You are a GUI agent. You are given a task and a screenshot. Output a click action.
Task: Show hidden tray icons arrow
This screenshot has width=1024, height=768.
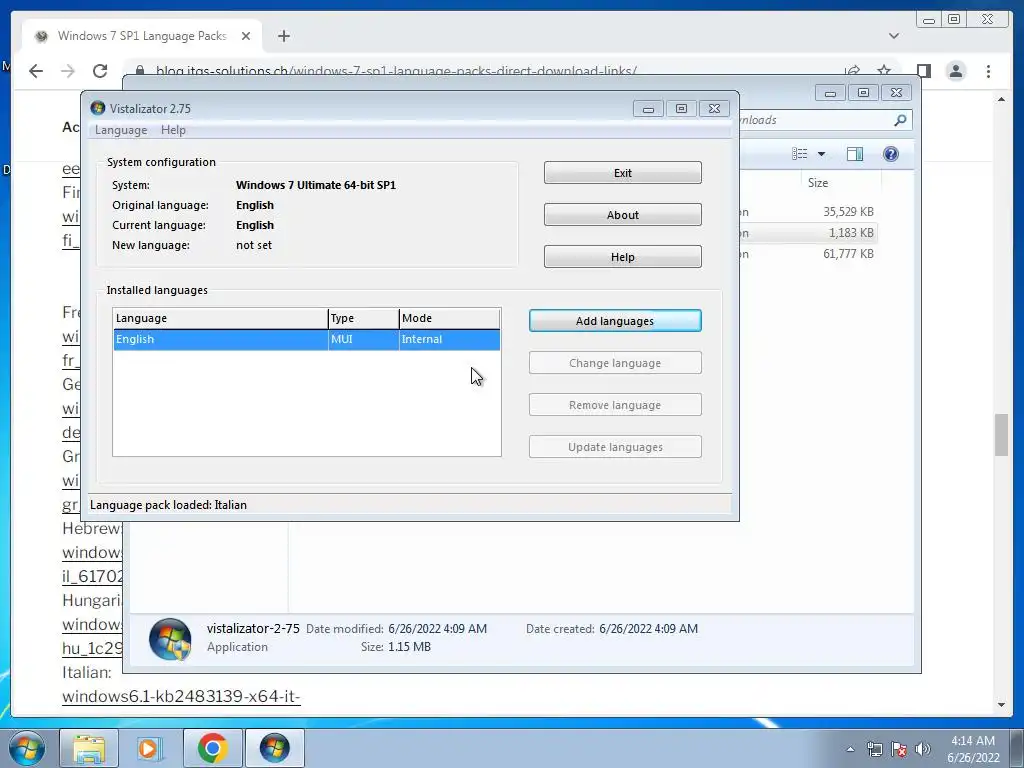[850, 749]
